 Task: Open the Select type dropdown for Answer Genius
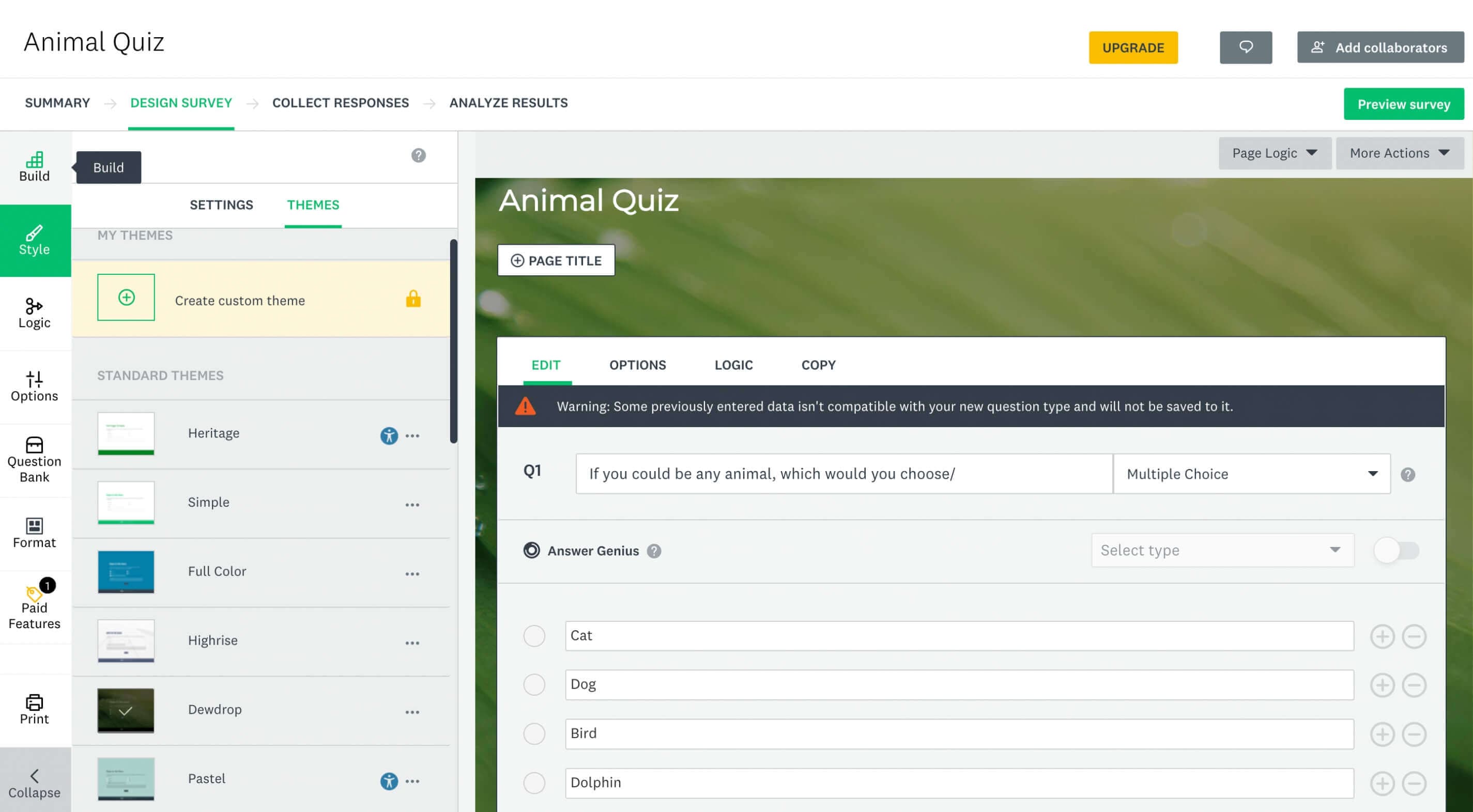pos(1222,550)
